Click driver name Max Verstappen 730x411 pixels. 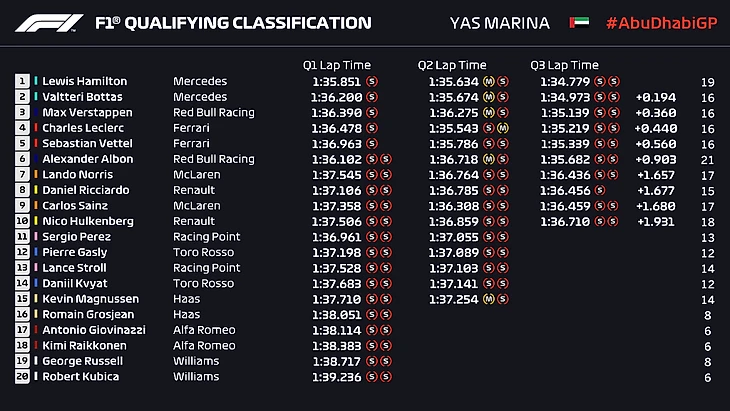tap(78, 113)
